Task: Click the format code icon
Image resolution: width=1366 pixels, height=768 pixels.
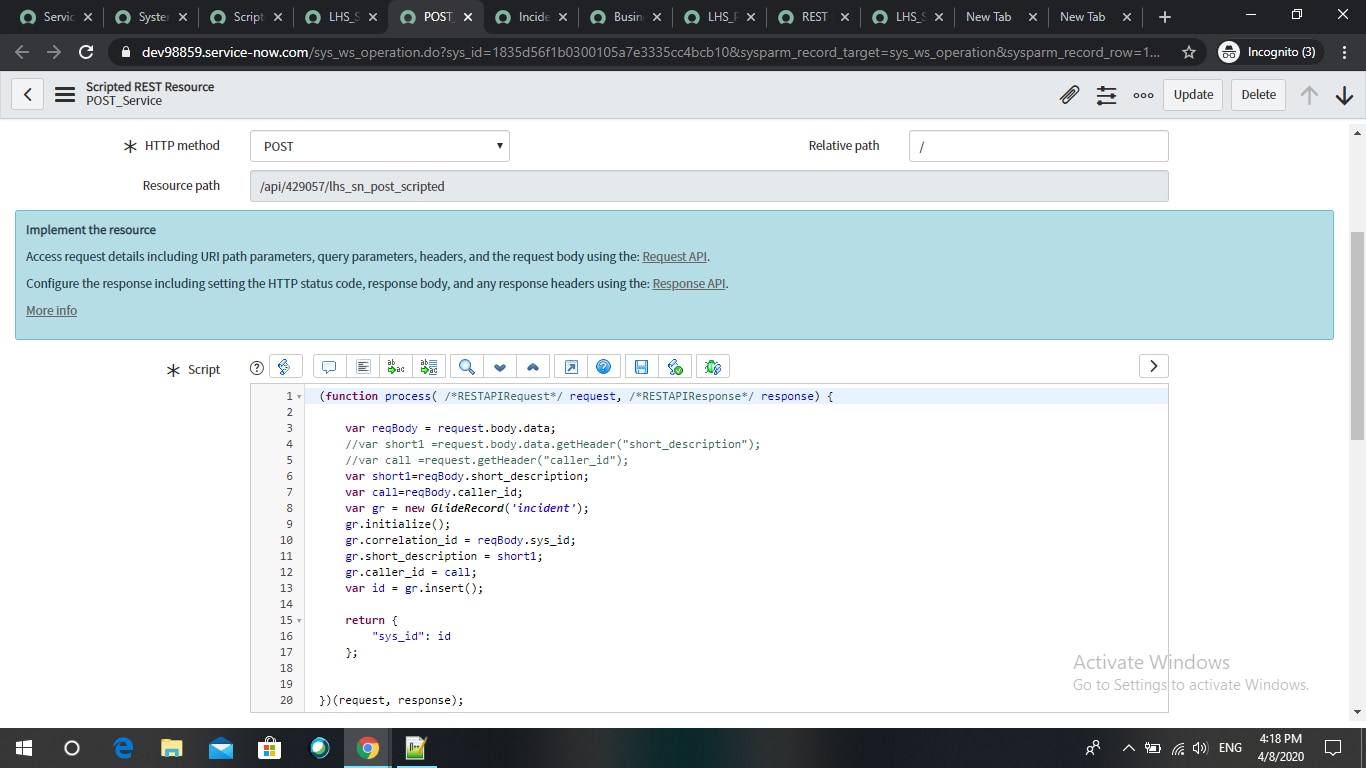Action: [x=363, y=367]
